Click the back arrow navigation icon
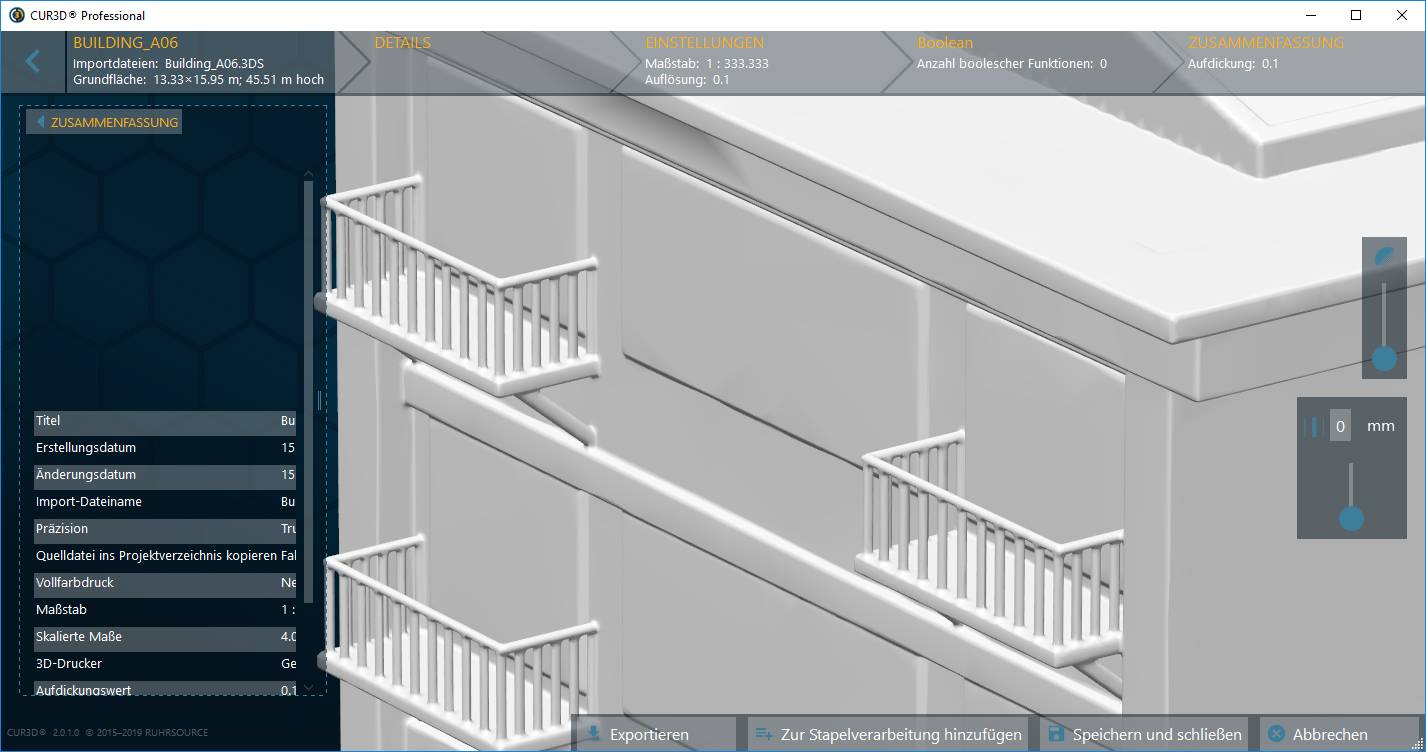 pyautogui.click(x=34, y=61)
